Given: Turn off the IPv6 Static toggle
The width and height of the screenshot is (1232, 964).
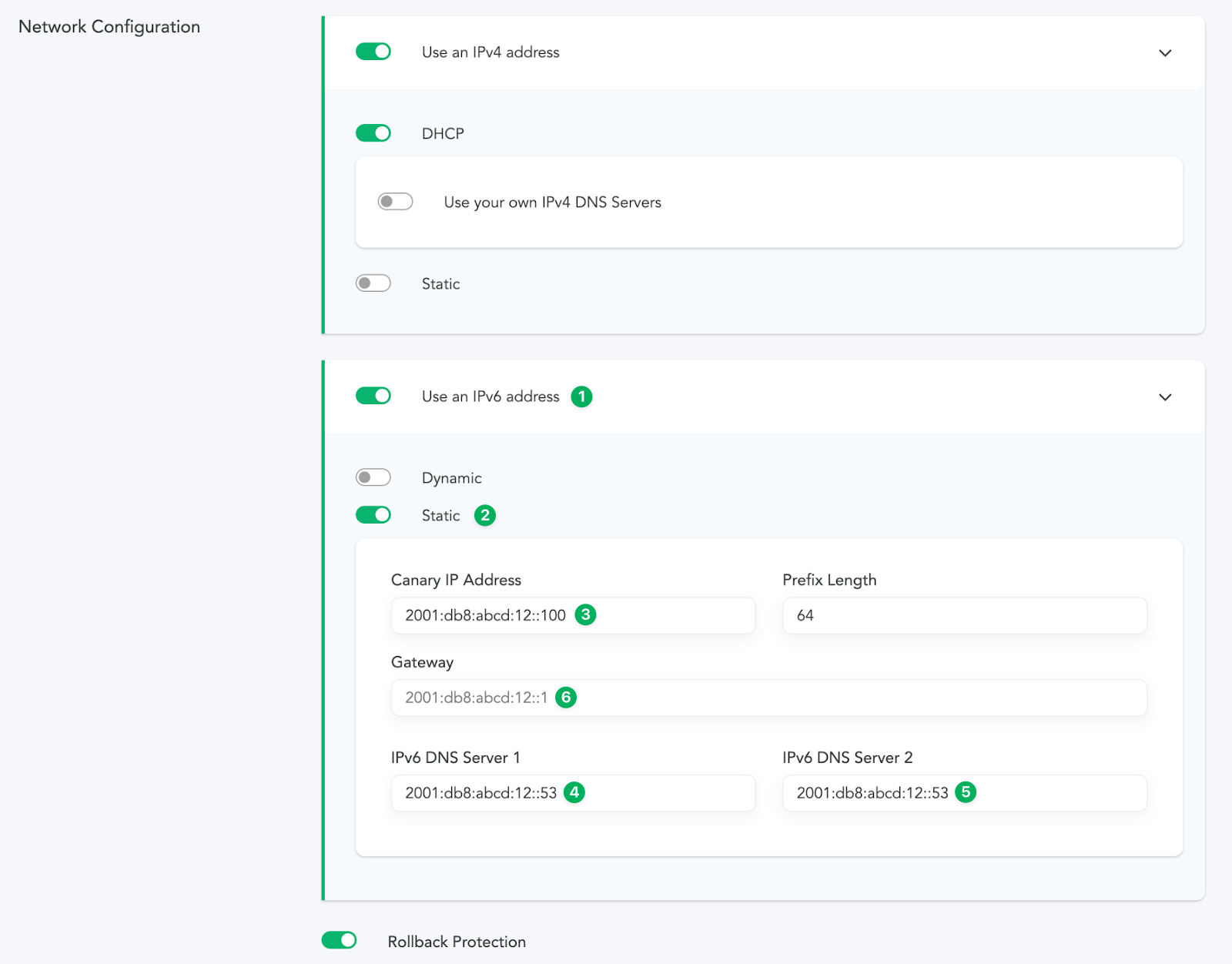Looking at the screenshot, I should (373, 515).
